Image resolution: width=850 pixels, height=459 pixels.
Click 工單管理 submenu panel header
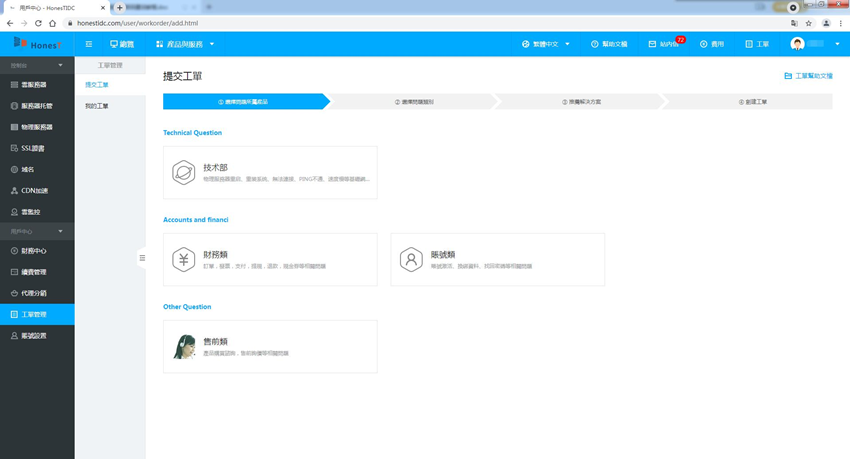tap(110, 65)
